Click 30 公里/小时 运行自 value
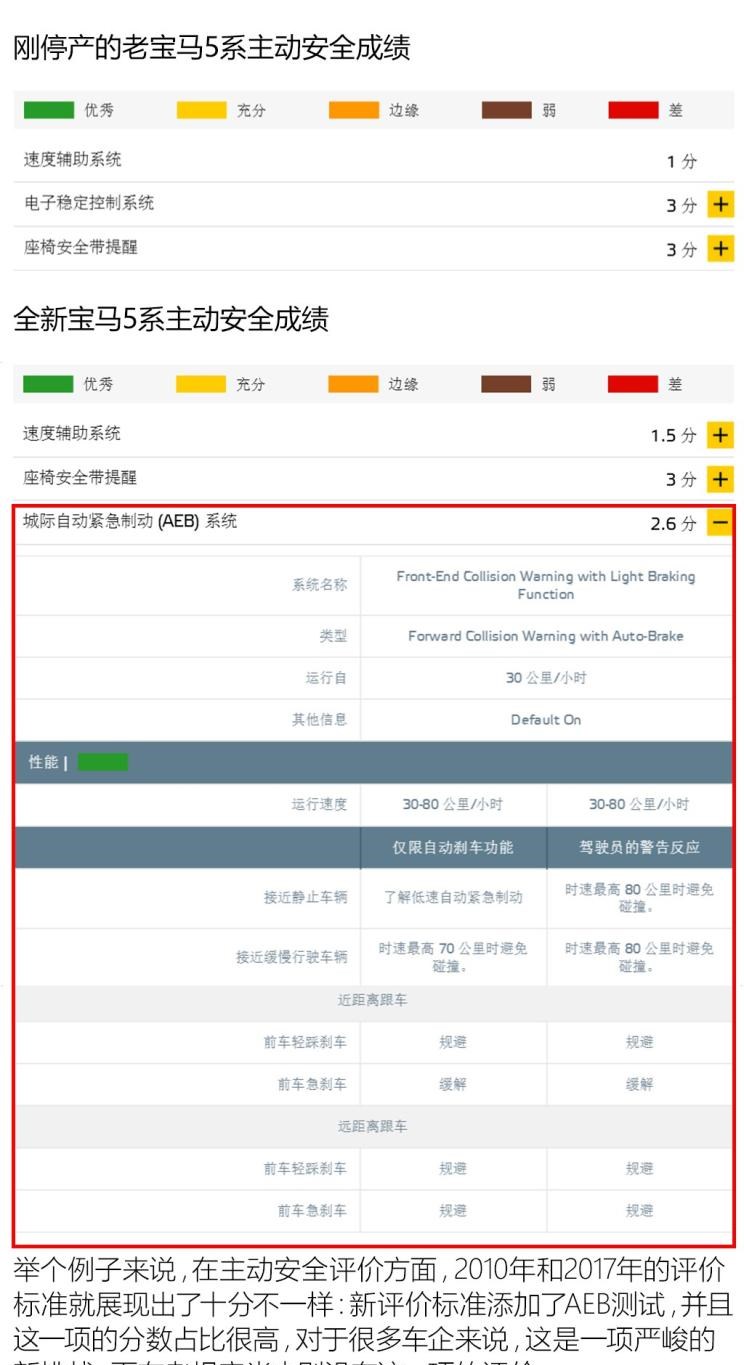Image resolution: width=744 pixels, height=1365 pixels. pos(546,678)
